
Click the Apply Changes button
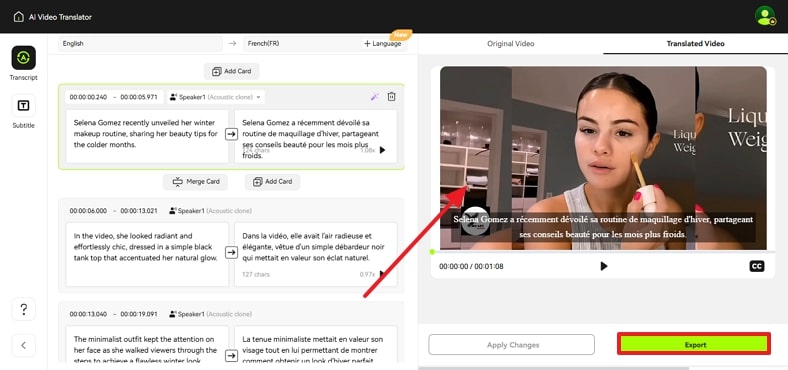click(x=512, y=345)
